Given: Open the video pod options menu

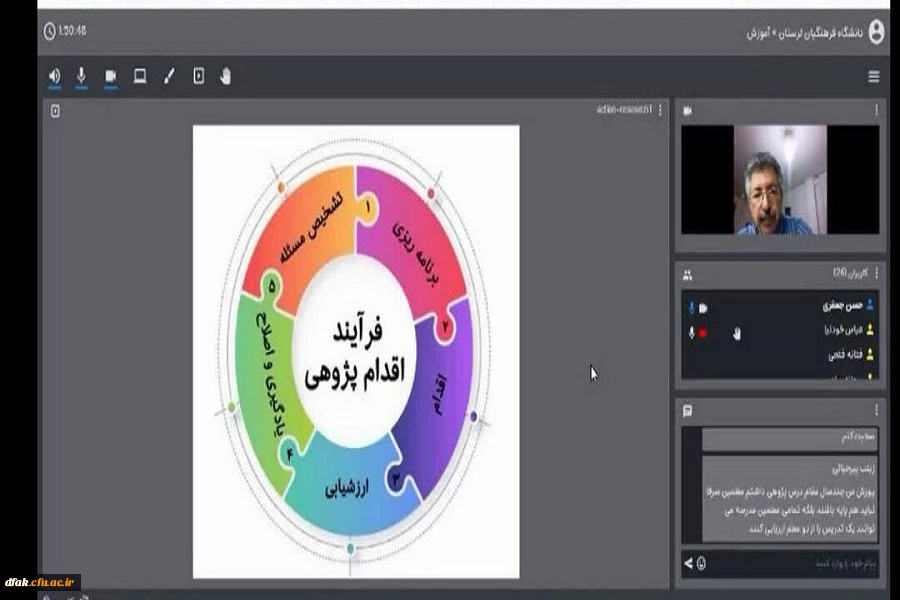Looking at the screenshot, I should (x=877, y=110).
